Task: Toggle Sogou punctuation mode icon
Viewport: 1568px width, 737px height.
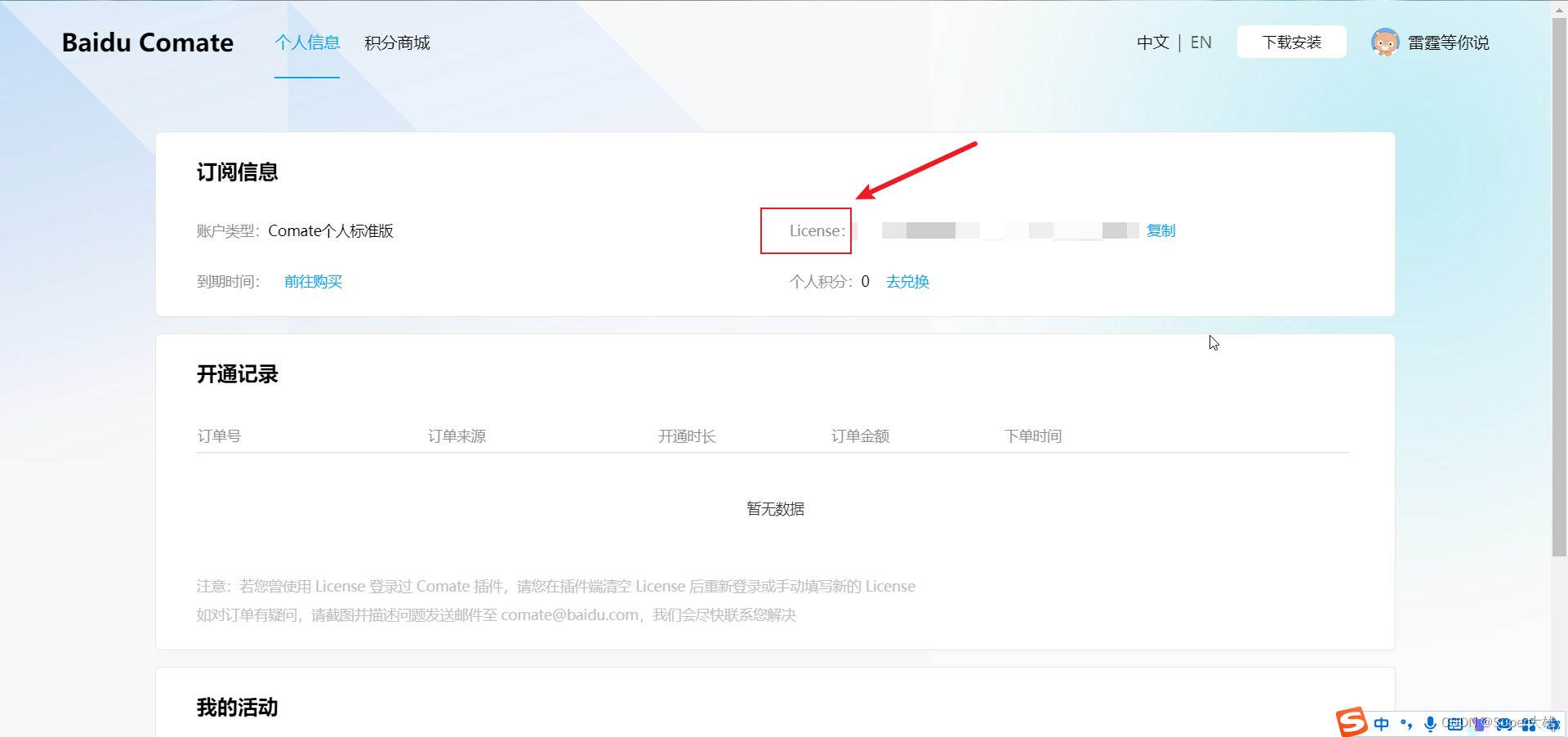Action: click(1406, 724)
